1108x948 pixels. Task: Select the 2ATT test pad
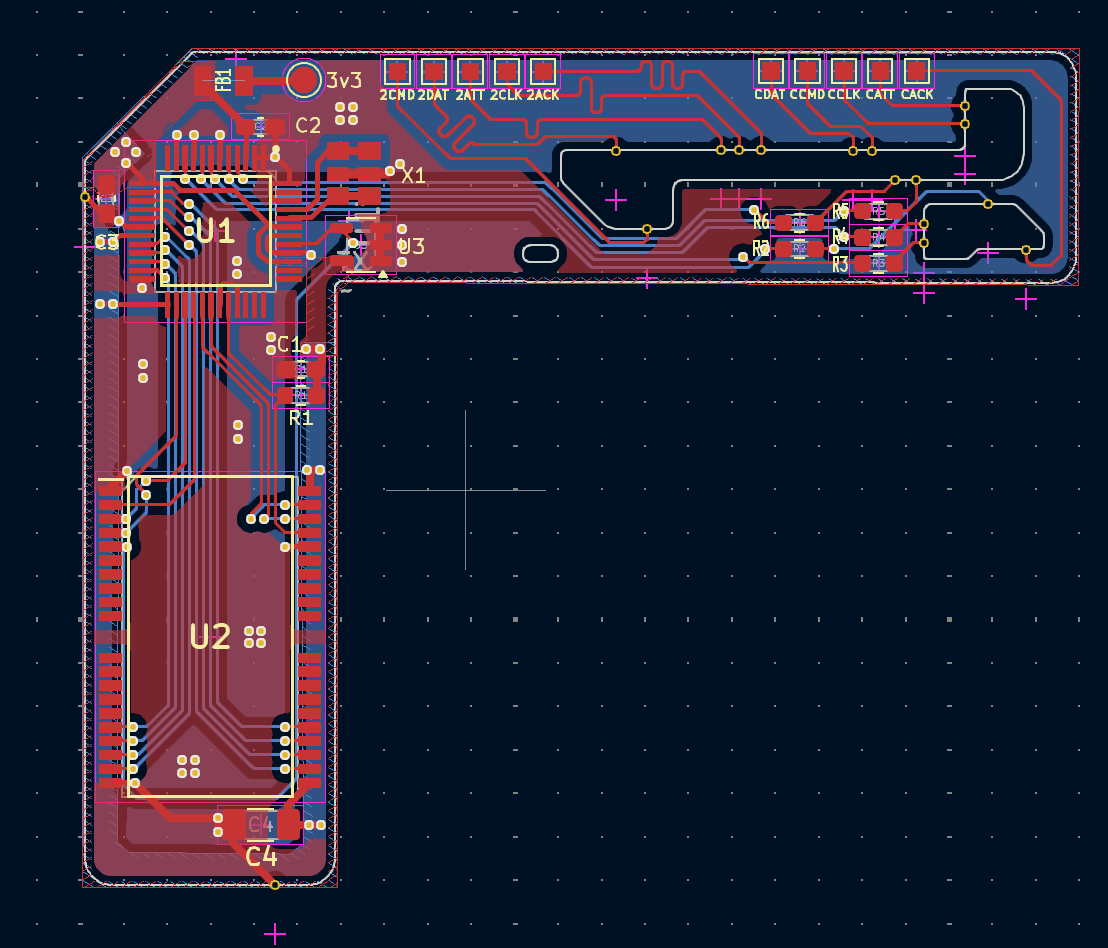tap(471, 71)
